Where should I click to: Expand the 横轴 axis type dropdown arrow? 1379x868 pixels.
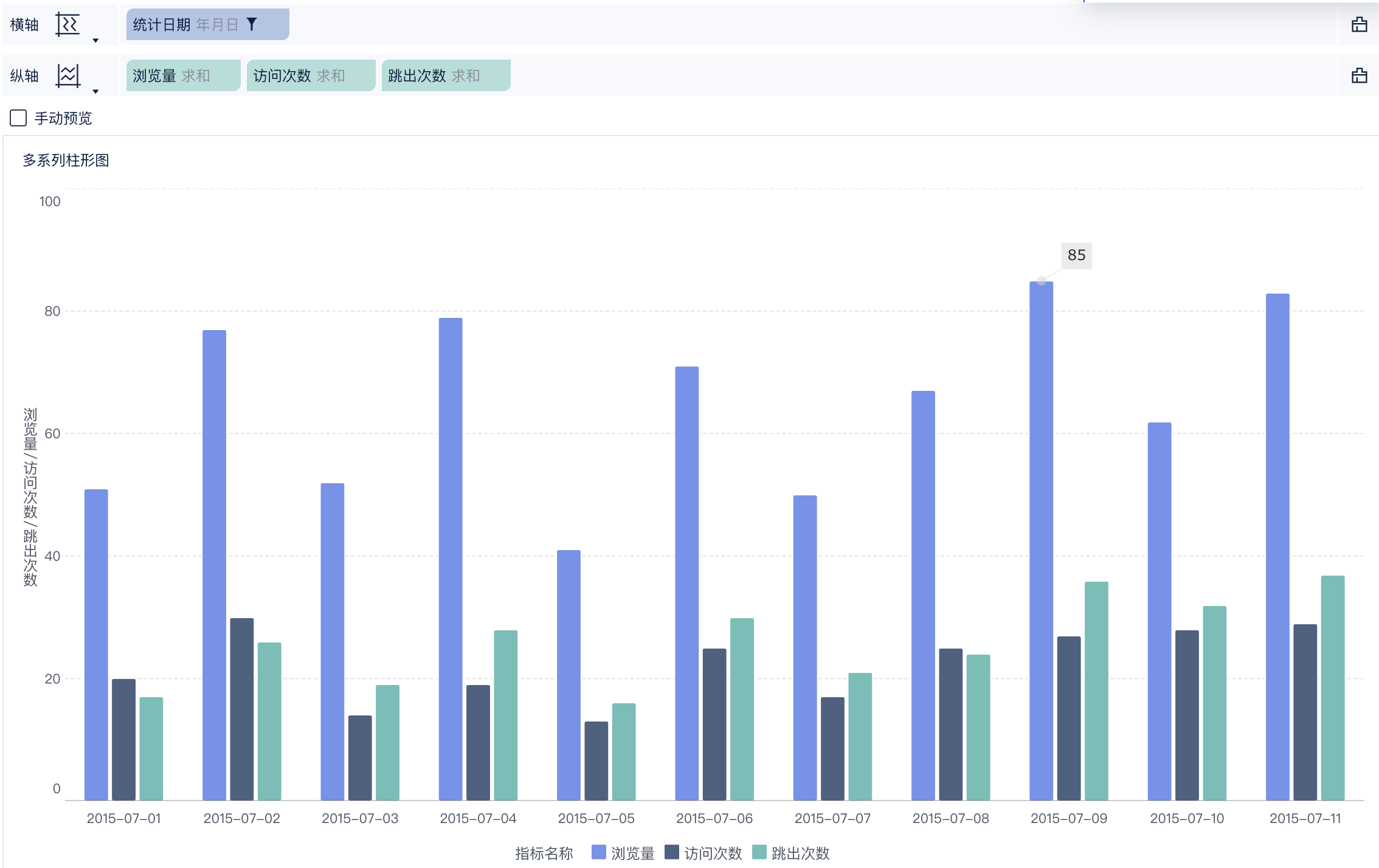click(95, 40)
